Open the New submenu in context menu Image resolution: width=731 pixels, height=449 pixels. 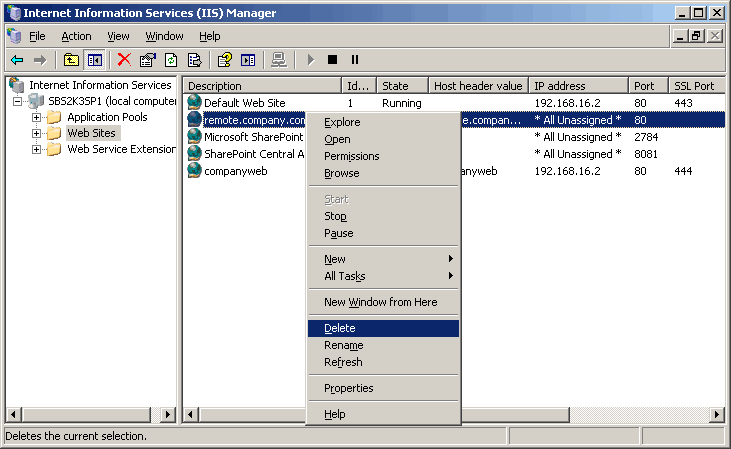[383, 259]
